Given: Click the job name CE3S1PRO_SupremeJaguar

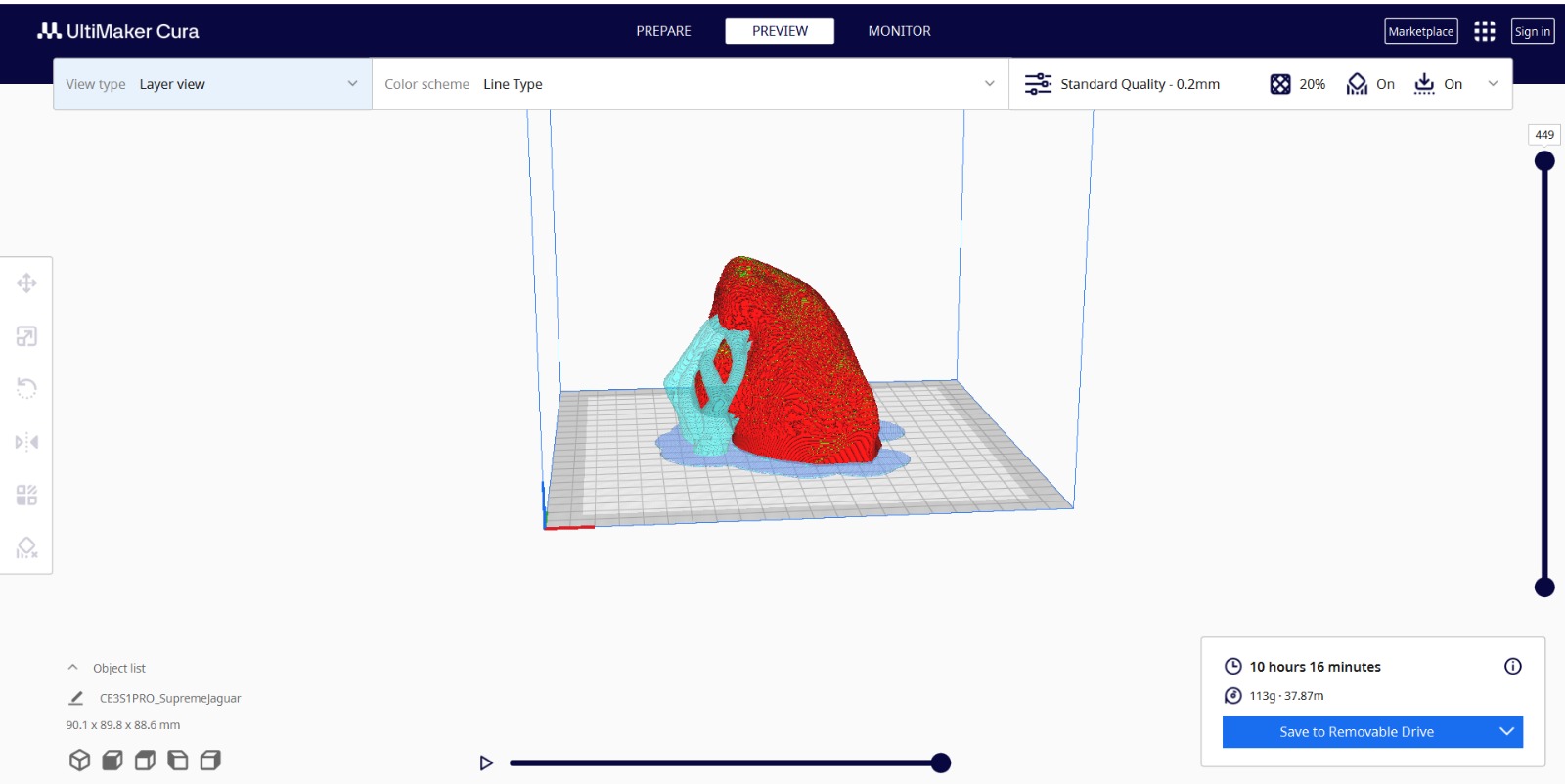Looking at the screenshot, I should tap(170, 698).
